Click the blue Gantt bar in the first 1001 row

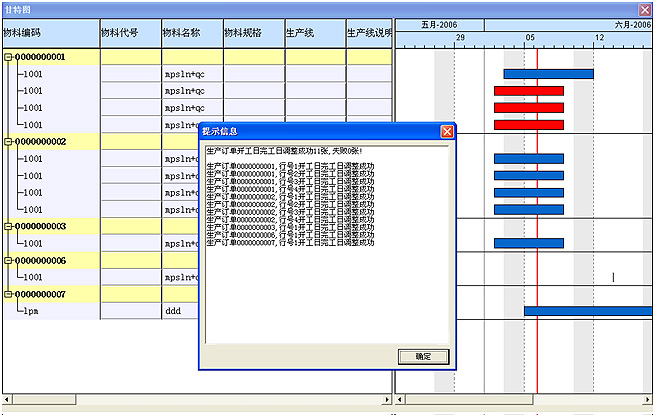point(548,74)
